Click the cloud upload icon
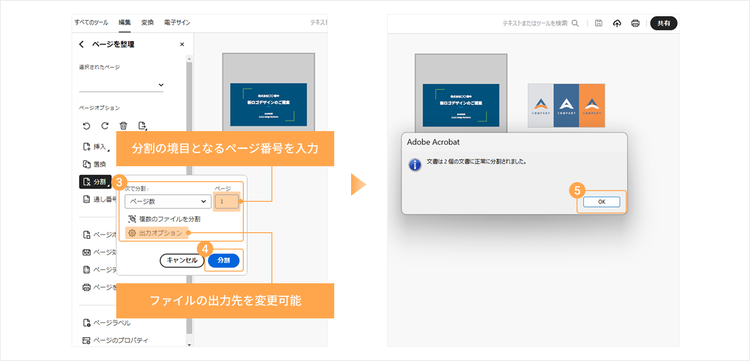Image resolution: width=750 pixels, height=361 pixels. click(x=617, y=23)
